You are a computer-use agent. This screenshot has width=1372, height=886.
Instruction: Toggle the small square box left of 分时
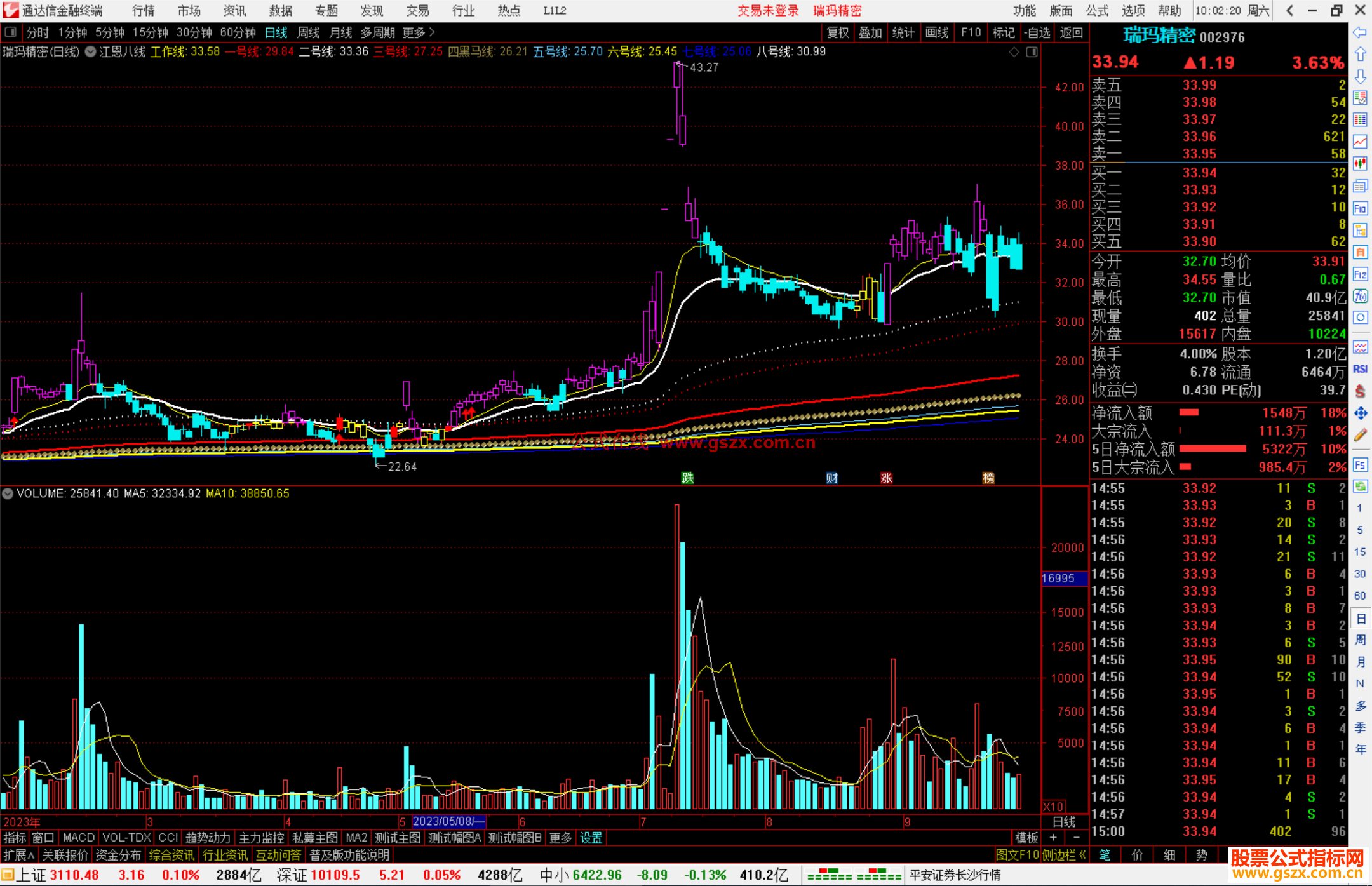pos(11,32)
